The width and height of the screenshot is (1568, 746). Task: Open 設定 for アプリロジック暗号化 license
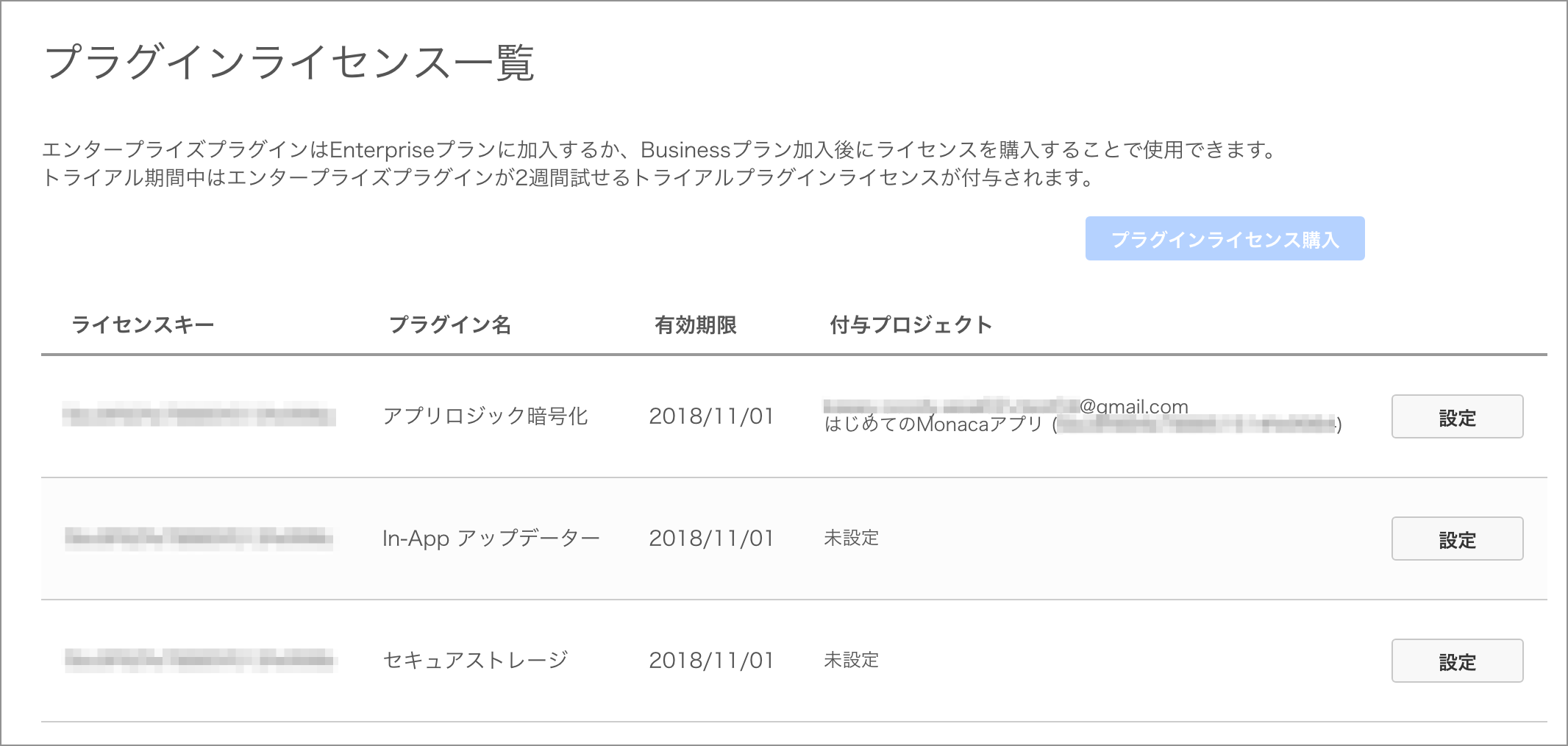tap(1457, 416)
